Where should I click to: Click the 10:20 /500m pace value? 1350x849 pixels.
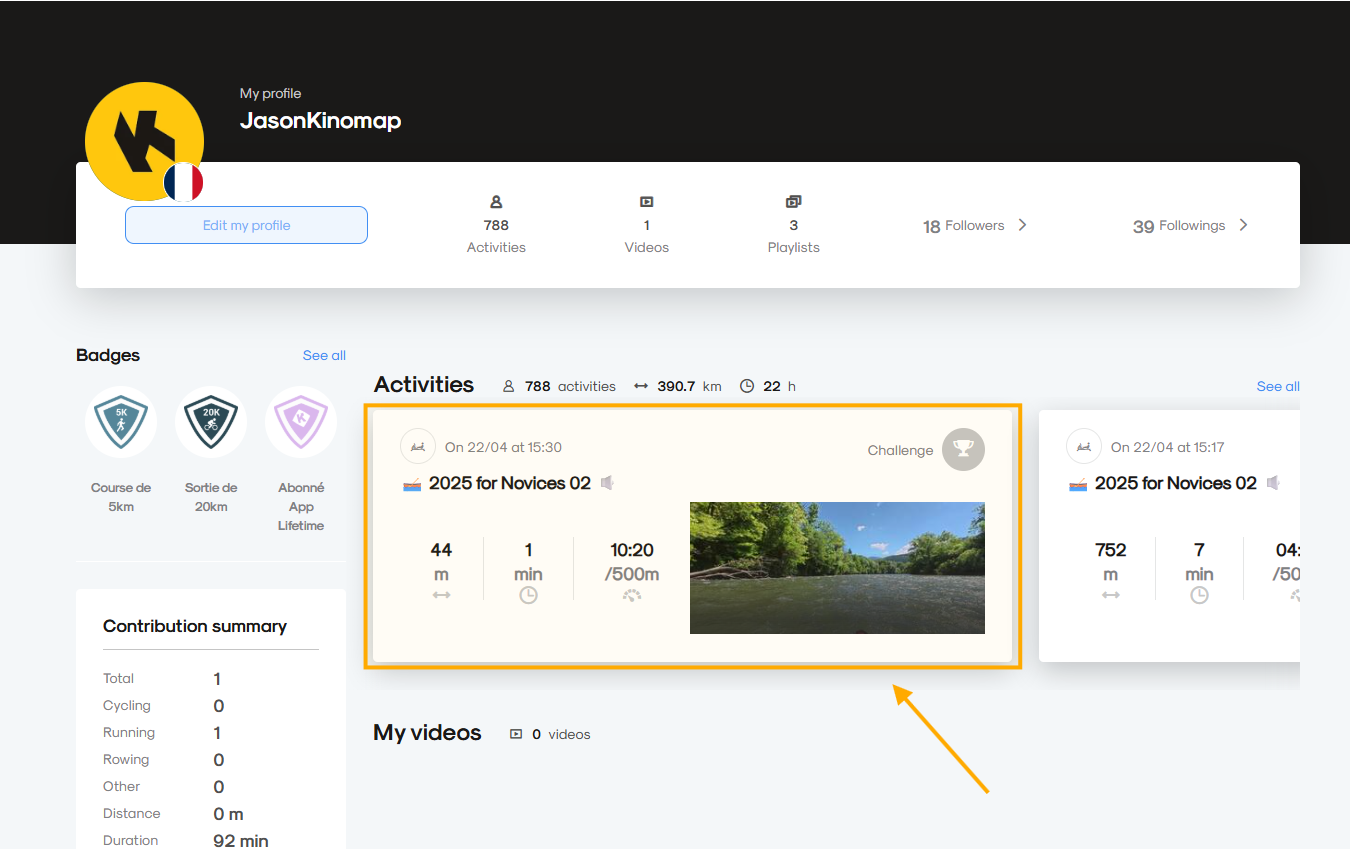632,562
